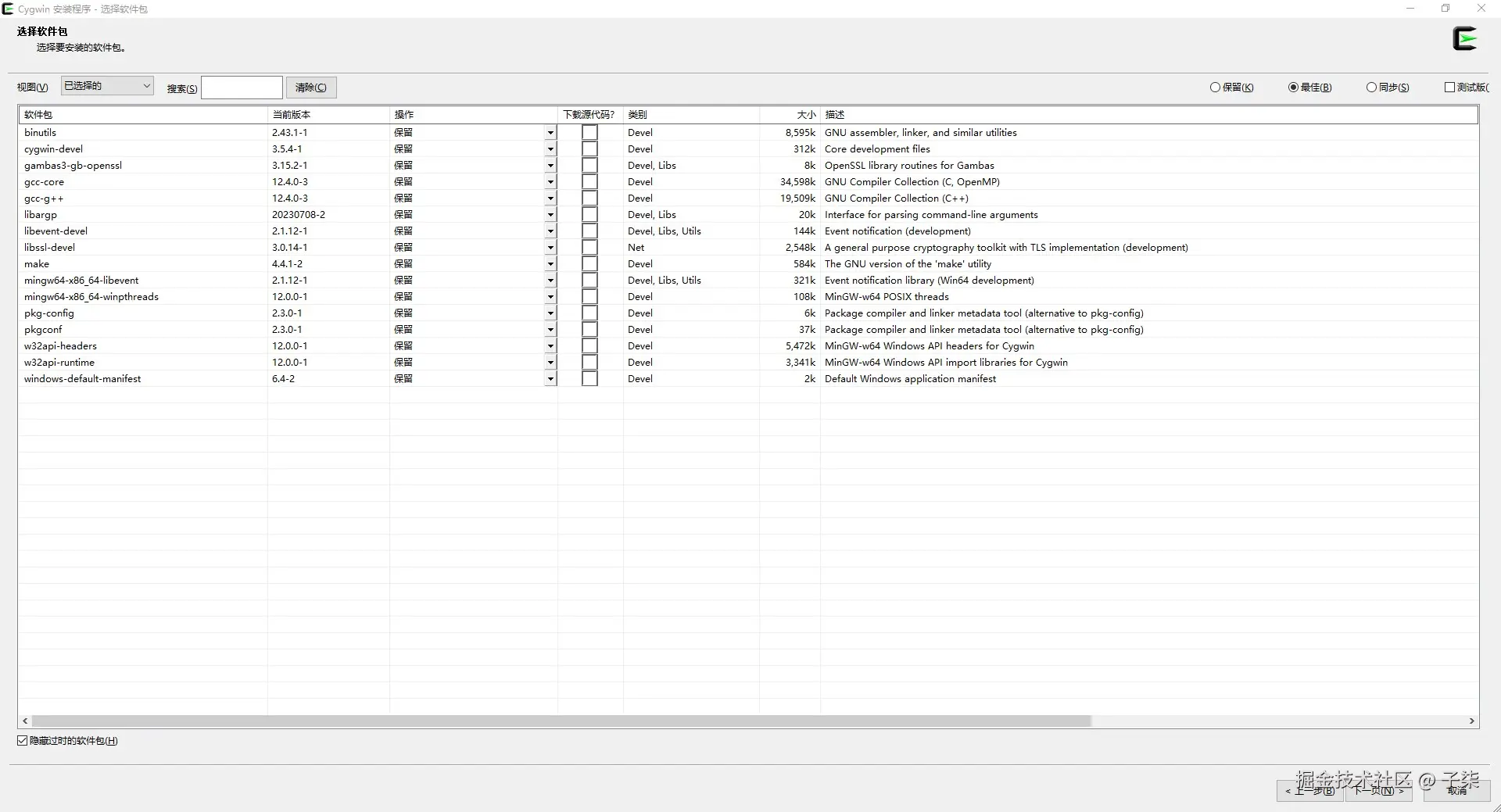Click version 6.4-2 in manifest row
1501x812 pixels.
[x=283, y=379]
